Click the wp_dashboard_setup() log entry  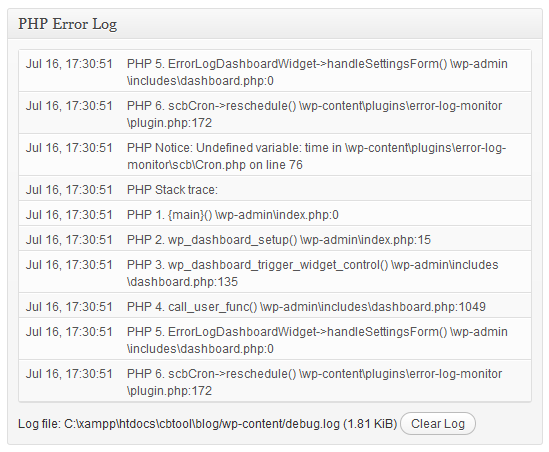[x=275, y=238]
